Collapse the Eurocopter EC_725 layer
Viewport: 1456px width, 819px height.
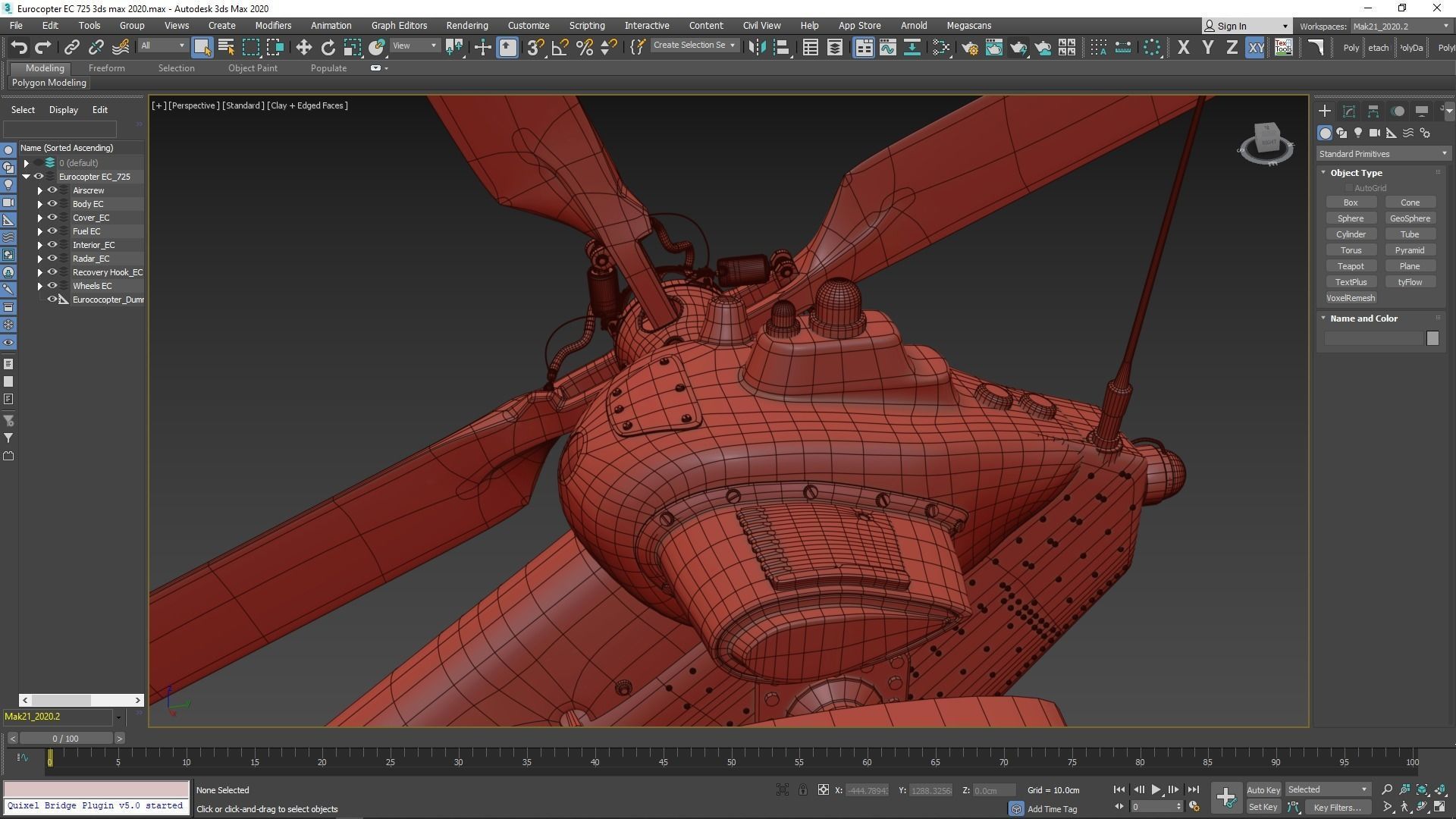click(27, 177)
